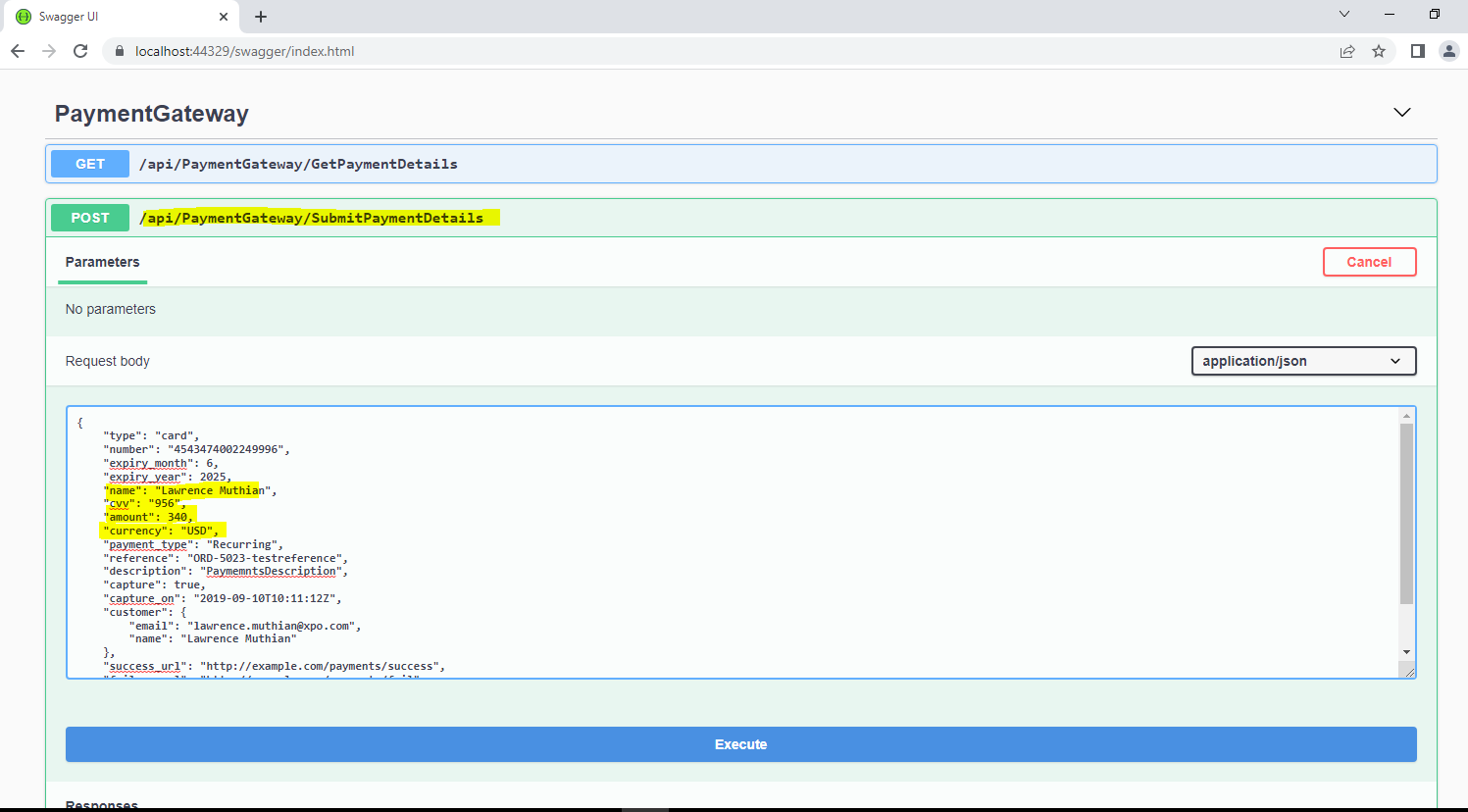Click the page refresh icon

tap(81, 51)
